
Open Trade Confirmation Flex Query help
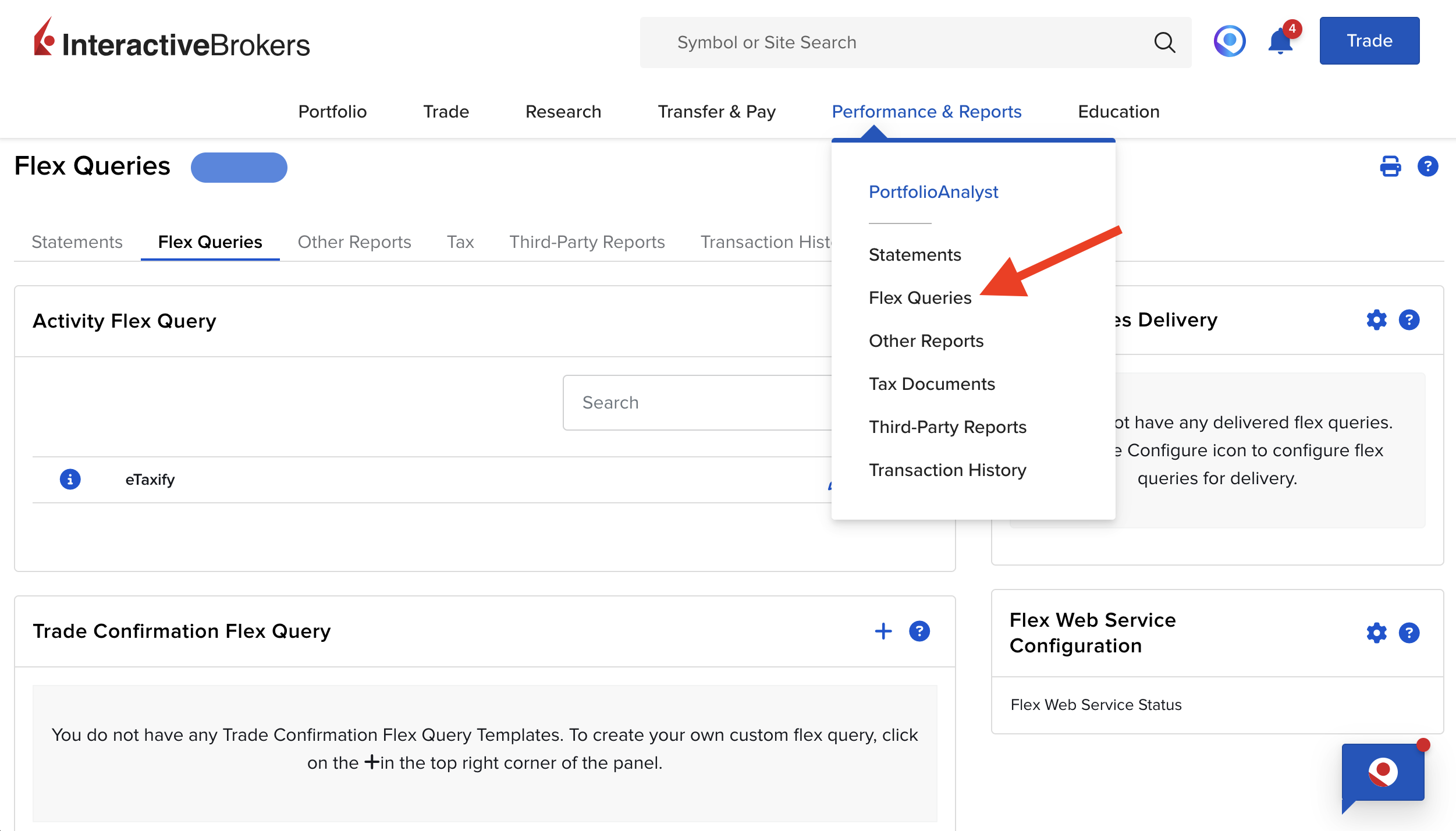[919, 631]
